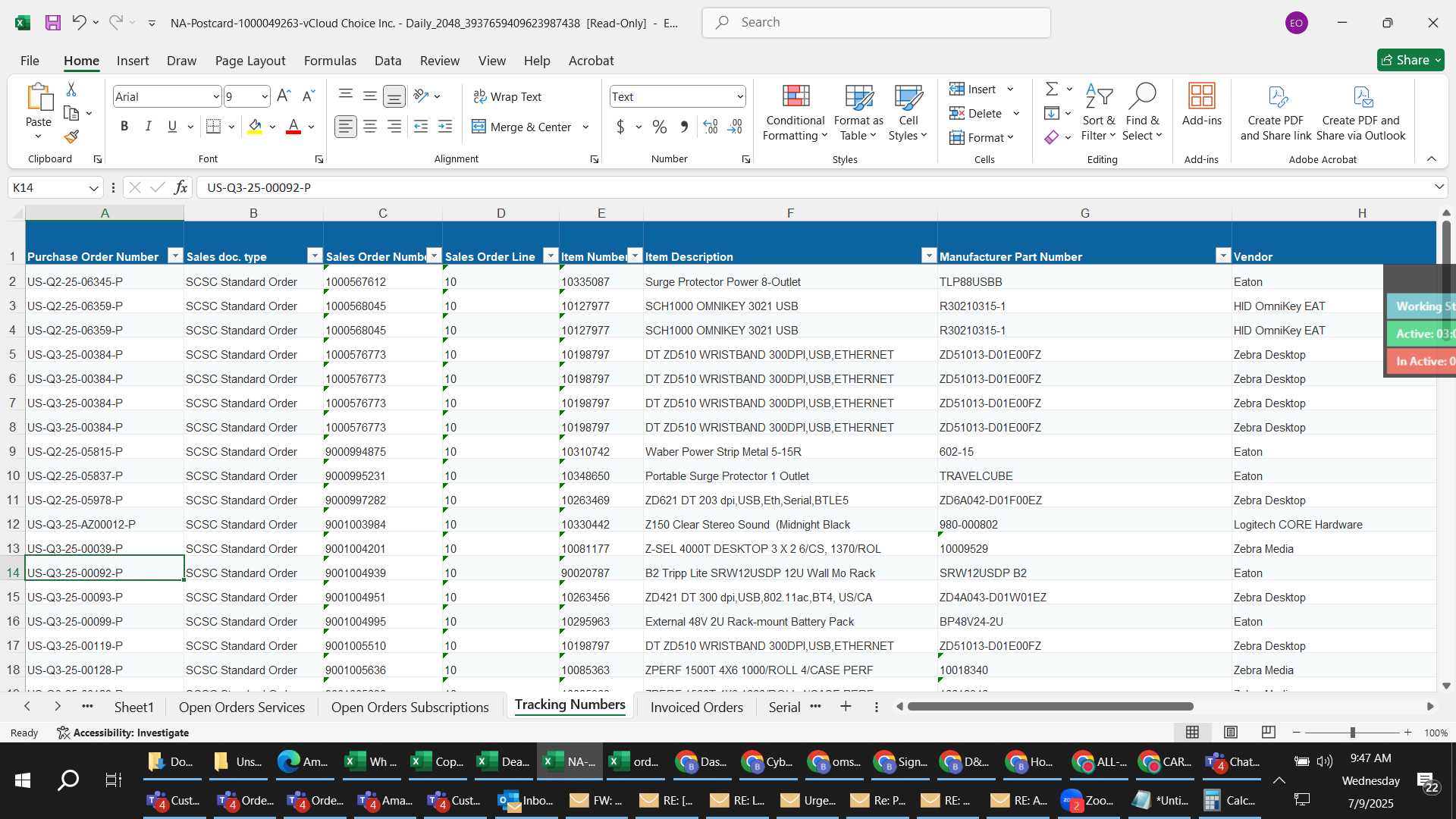Center text horizontally in the cell
1456x819 pixels.
point(370,127)
